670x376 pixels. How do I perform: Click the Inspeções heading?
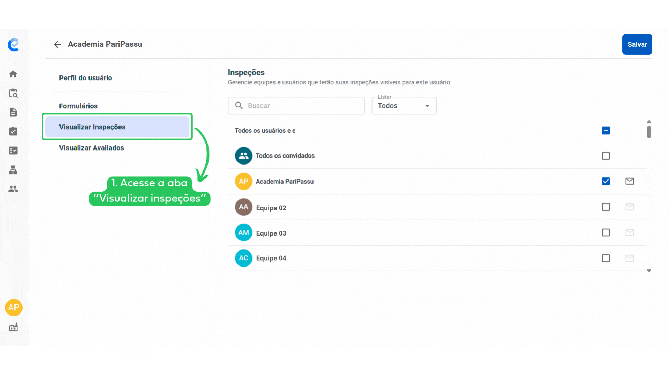(x=246, y=72)
